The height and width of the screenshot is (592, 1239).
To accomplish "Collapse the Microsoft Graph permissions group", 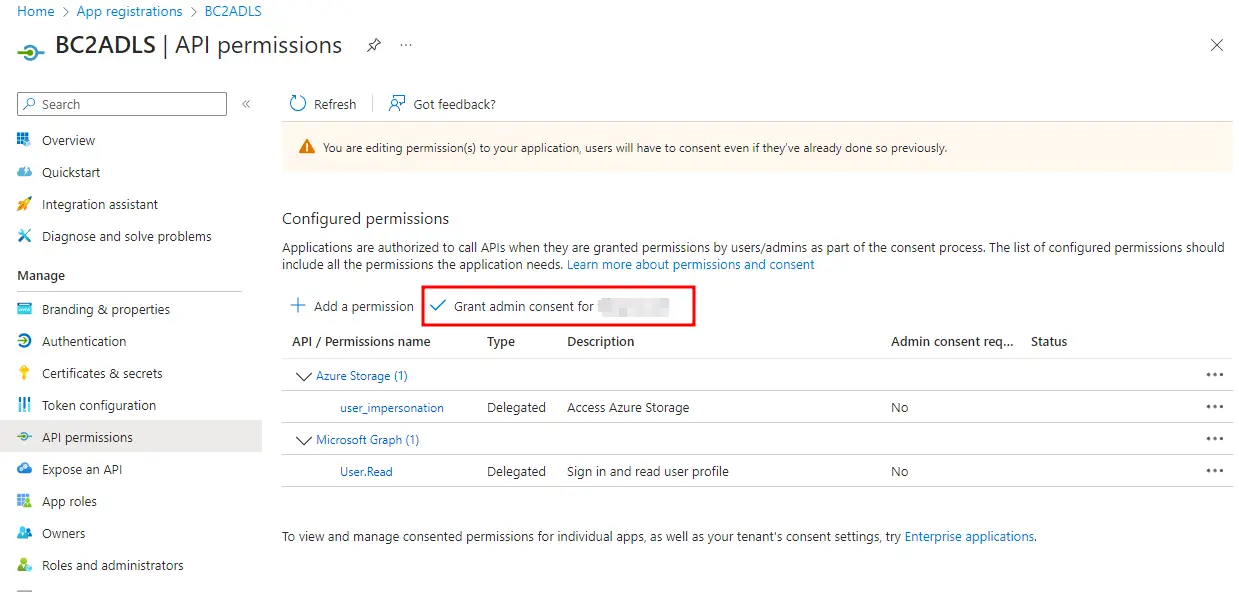I will [303, 440].
